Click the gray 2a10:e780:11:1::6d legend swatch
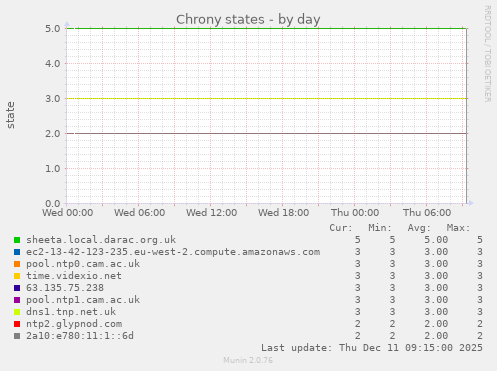This screenshot has width=497, height=371. 17,336
